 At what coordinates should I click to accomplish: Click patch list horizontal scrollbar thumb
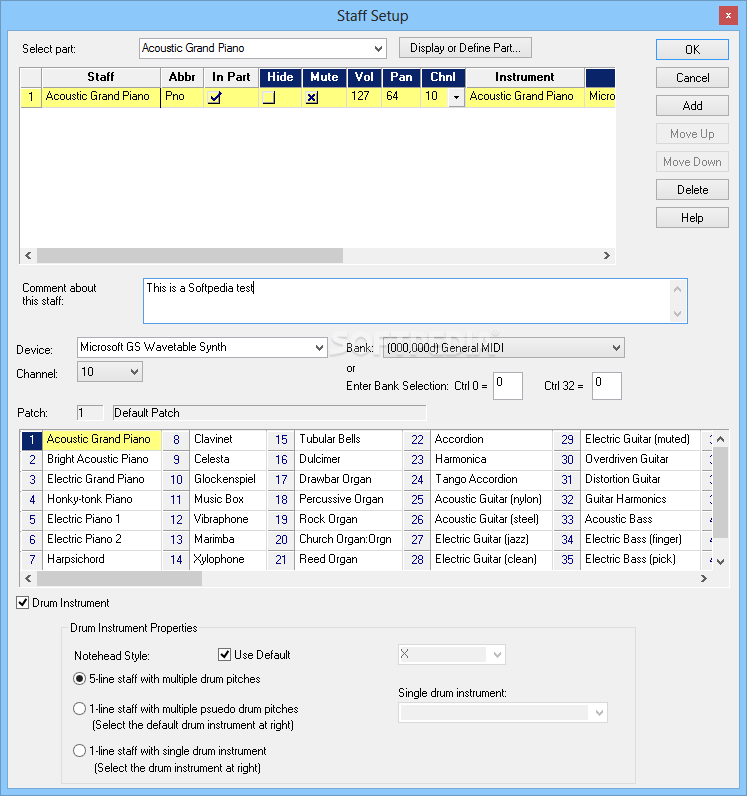(x=119, y=579)
